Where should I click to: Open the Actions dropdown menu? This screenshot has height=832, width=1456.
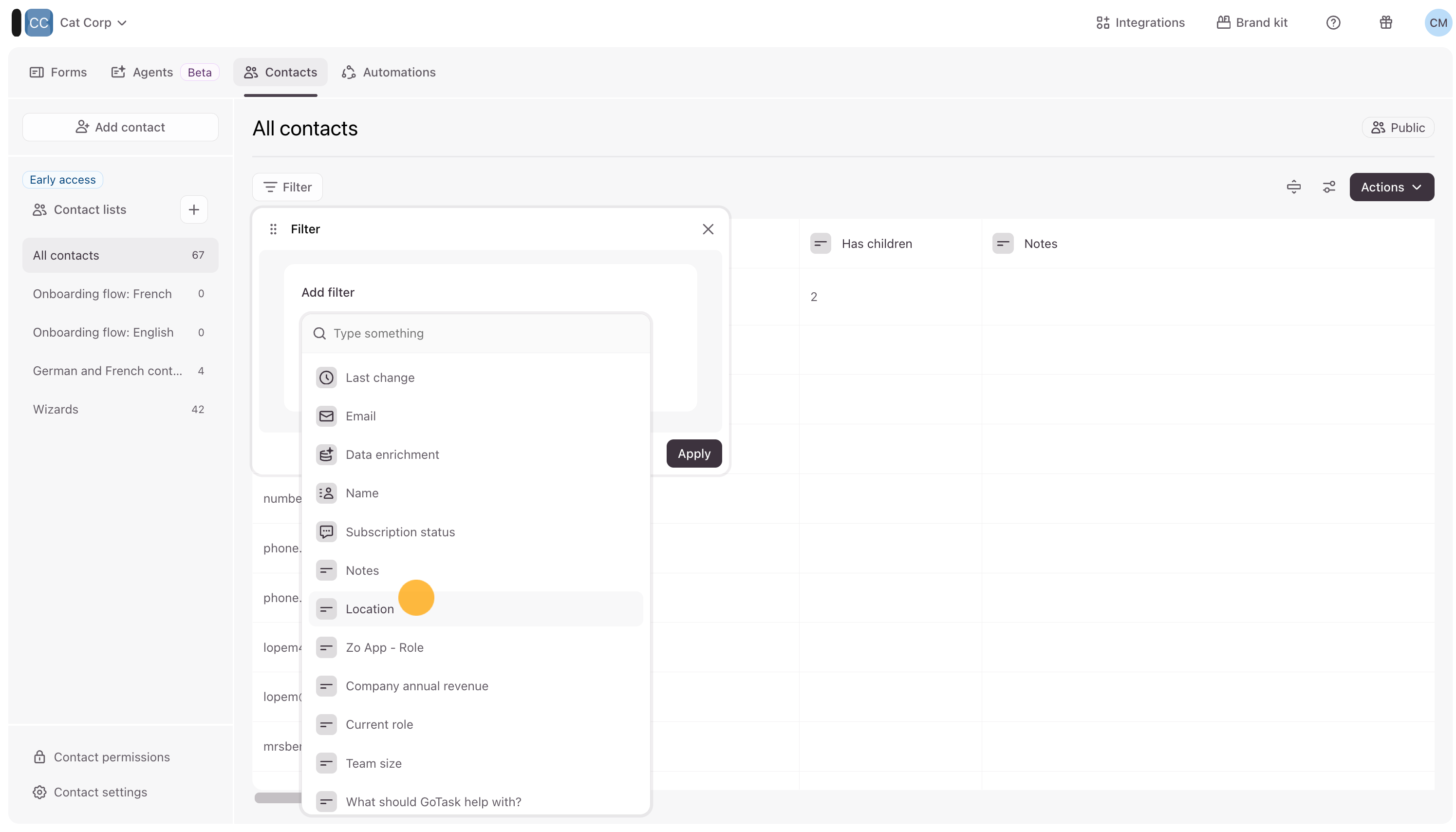pos(1391,188)
